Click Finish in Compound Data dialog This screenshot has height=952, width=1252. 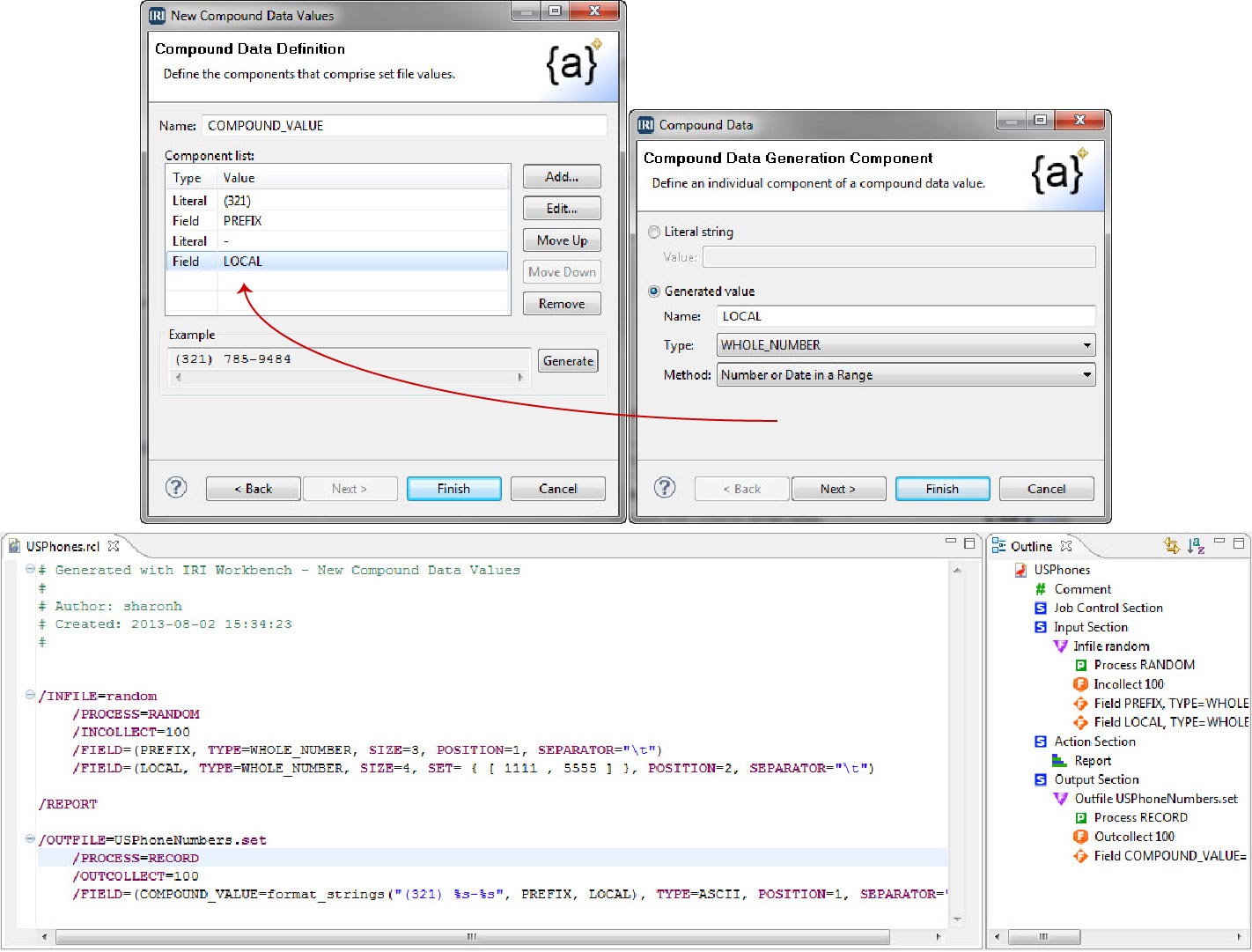pyautogui.click(x=942, y=489)
